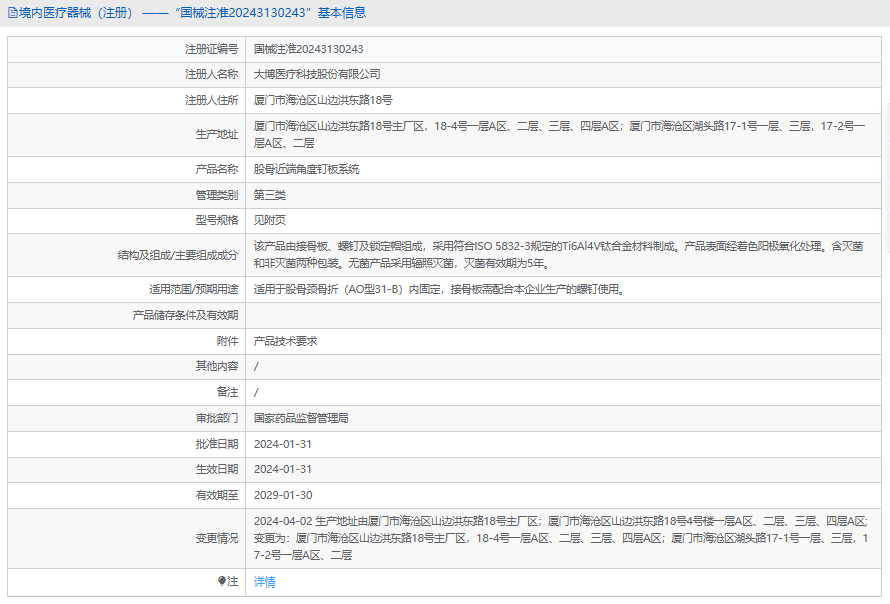
Task: Open the 详情 link in the note row
Action: pos(264,582)
